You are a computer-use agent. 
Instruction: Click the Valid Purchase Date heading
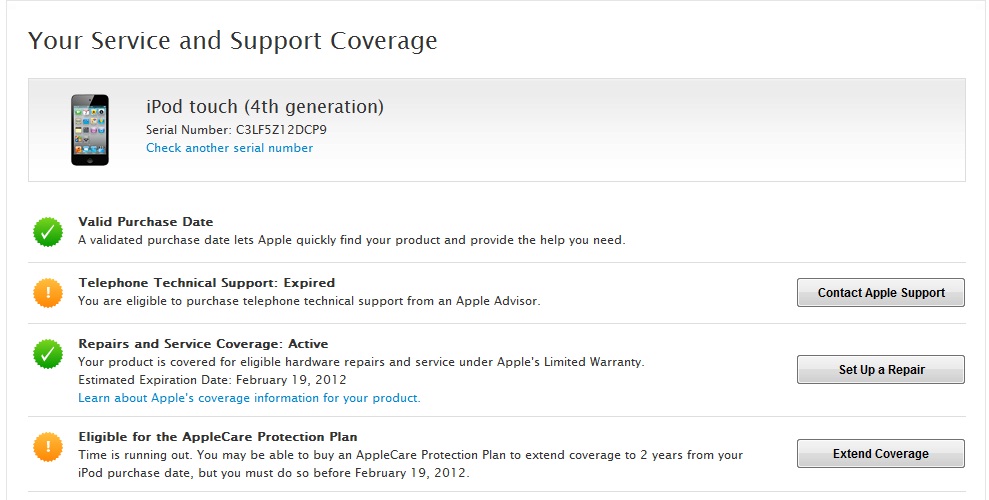click(146, 222)
